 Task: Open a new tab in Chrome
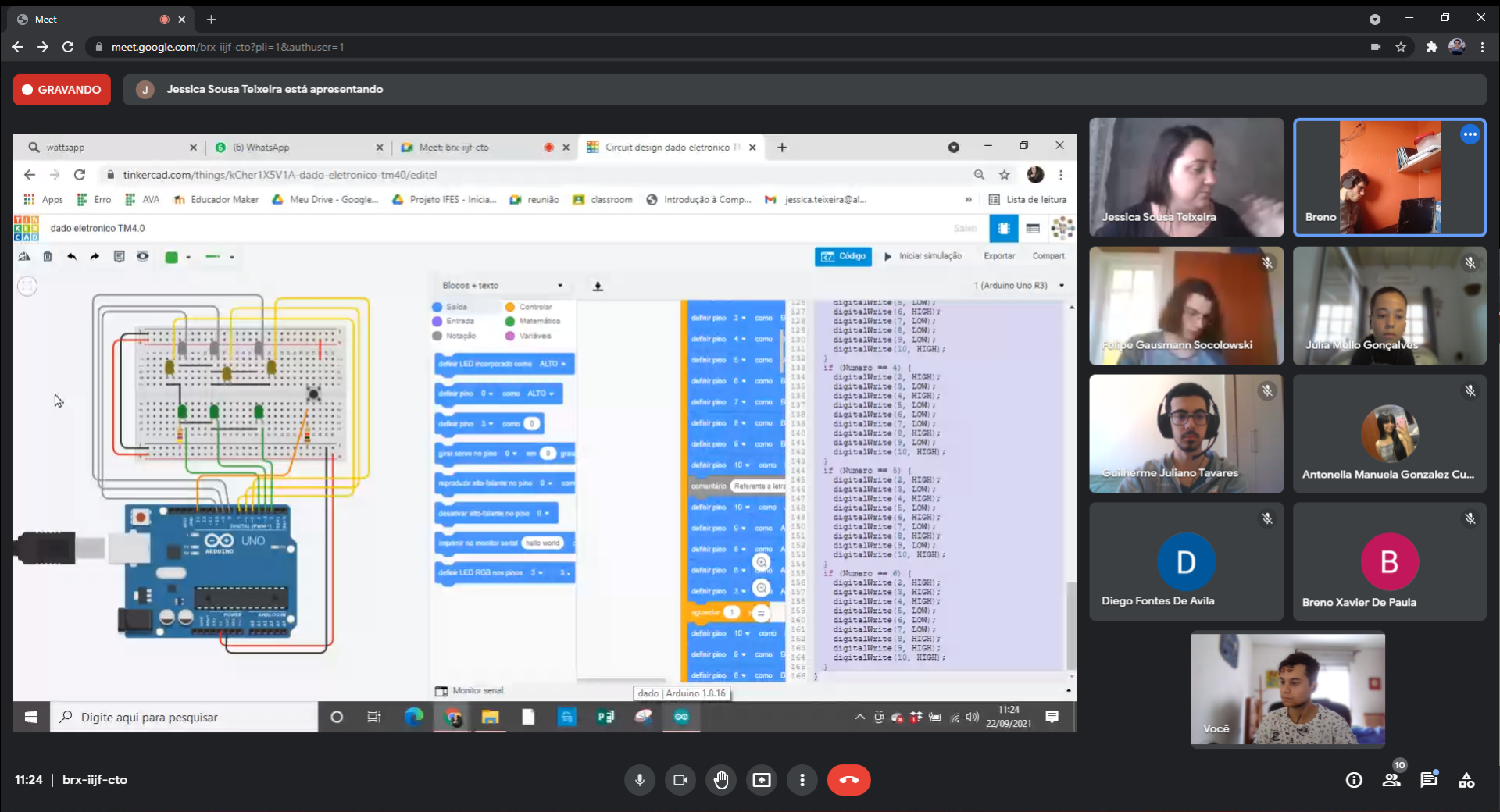pos(212,20)
